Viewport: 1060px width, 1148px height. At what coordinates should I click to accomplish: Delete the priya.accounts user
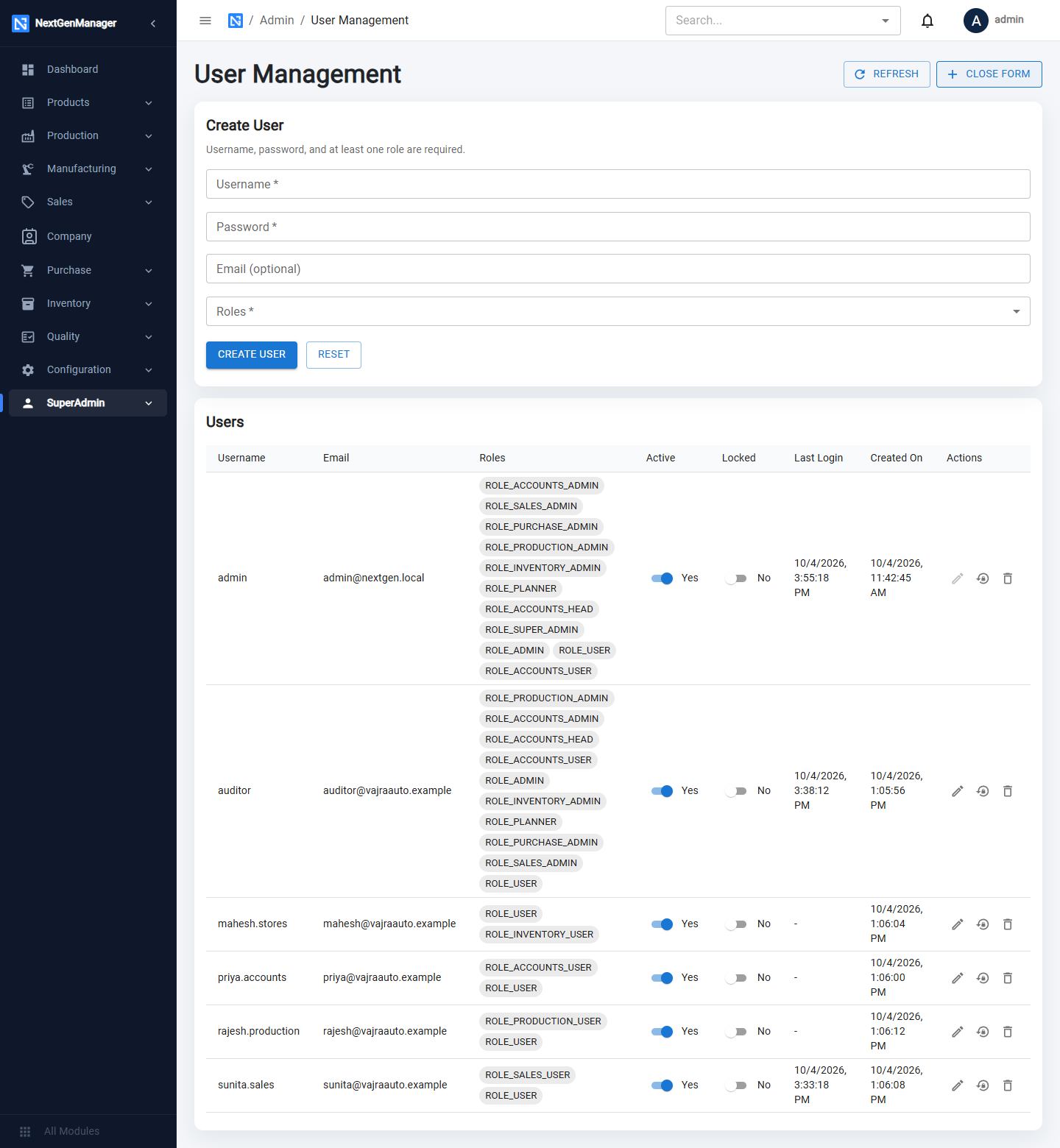click(x=1008, y=978)
